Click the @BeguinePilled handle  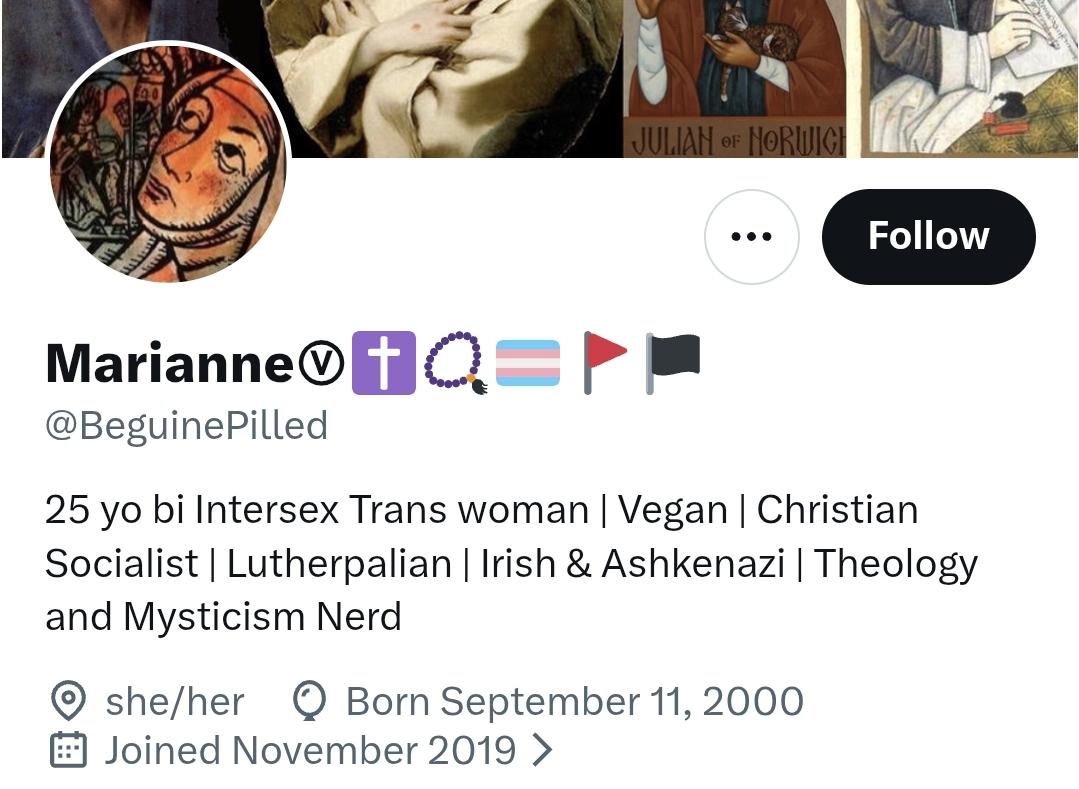pyautogui.click(x=187, y=426)
